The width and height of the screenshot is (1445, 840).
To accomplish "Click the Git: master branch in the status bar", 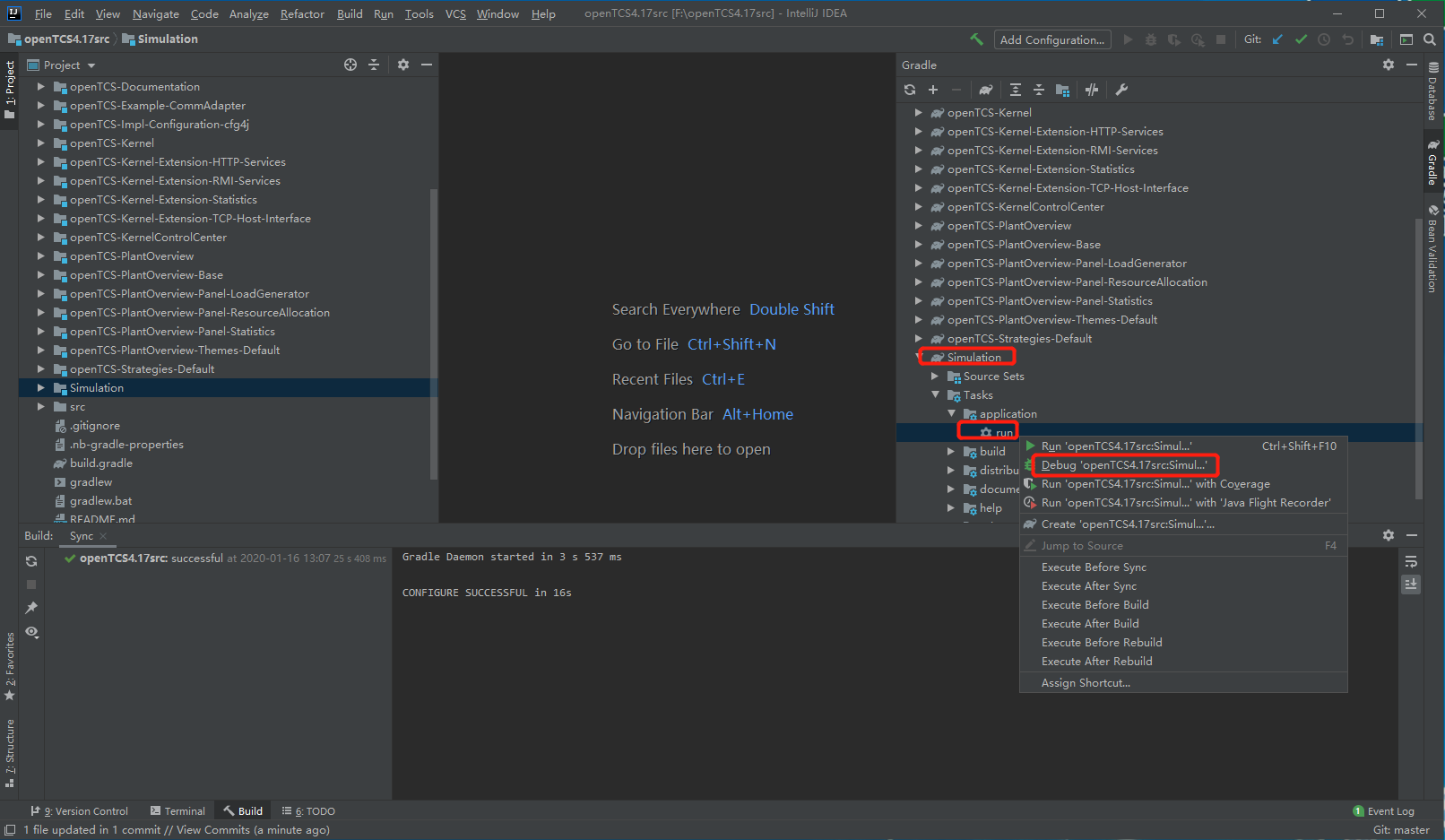I will pyautogui.click(x=1401, y=830).
